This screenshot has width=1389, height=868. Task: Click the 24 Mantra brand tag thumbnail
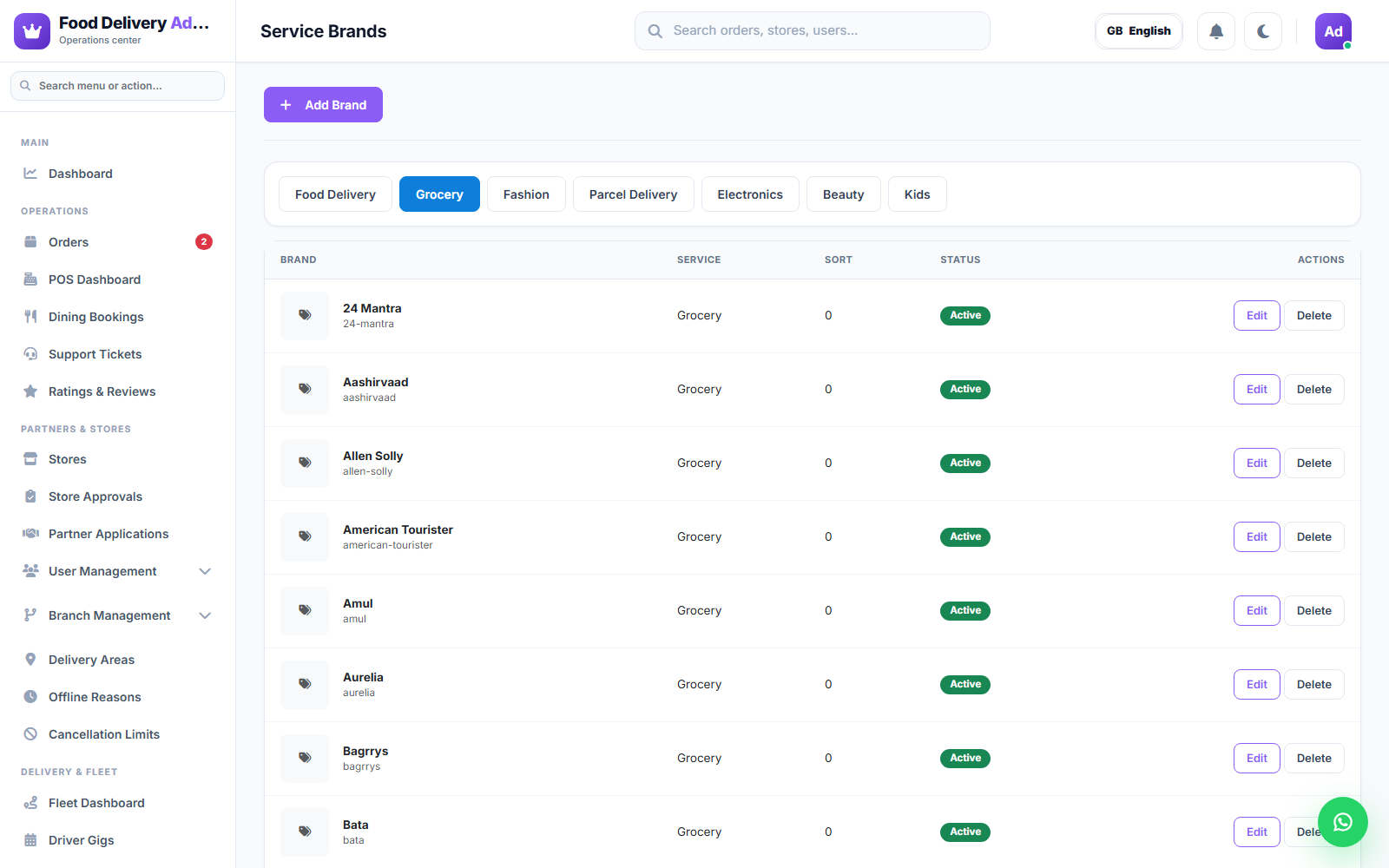[305, 316]
